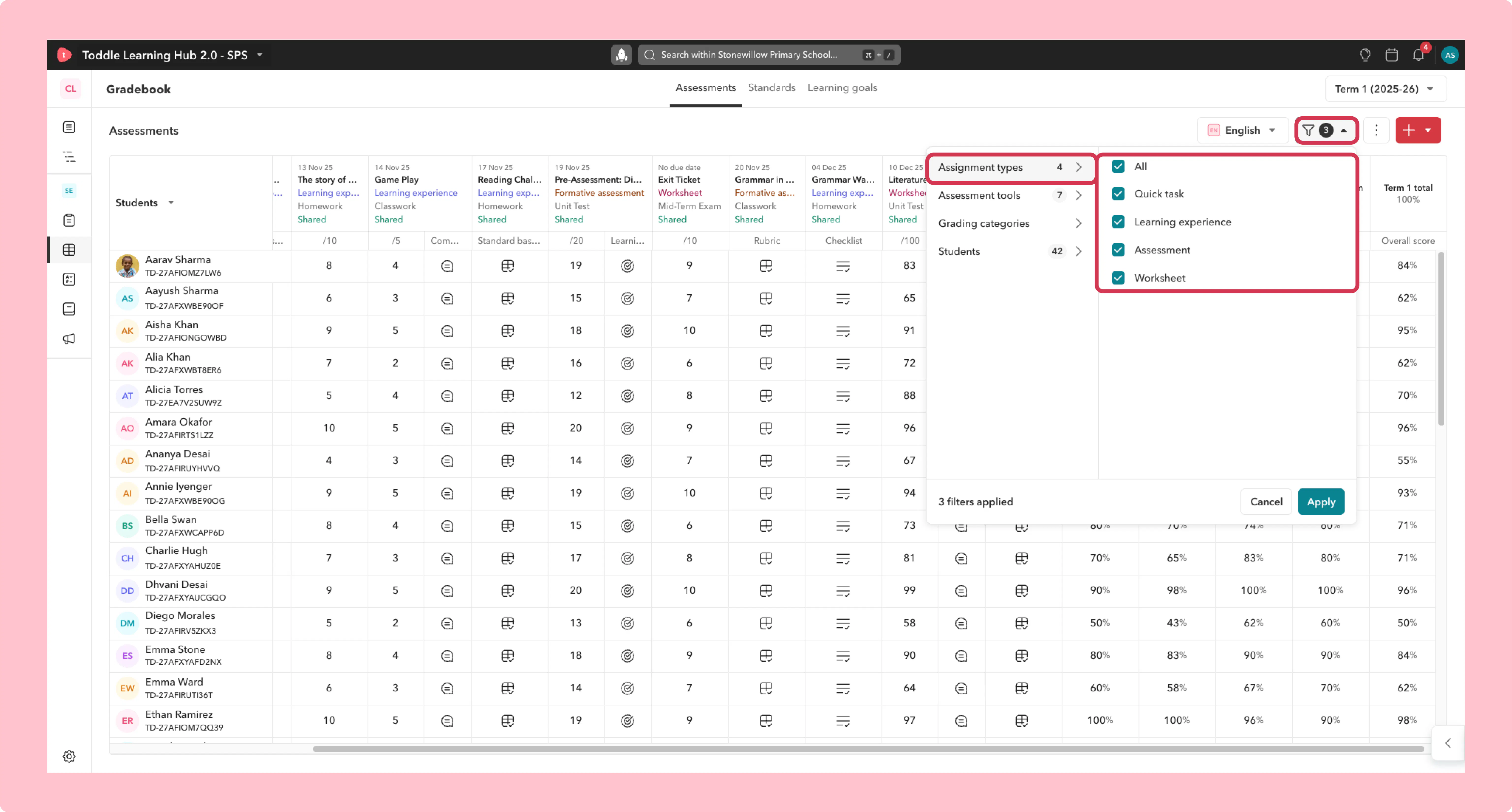Image resolution: width=1512 pixels, height=812 pixels.
Task: Open Aarav Sharma's Game Play comment icon
Action: [447, 266]
